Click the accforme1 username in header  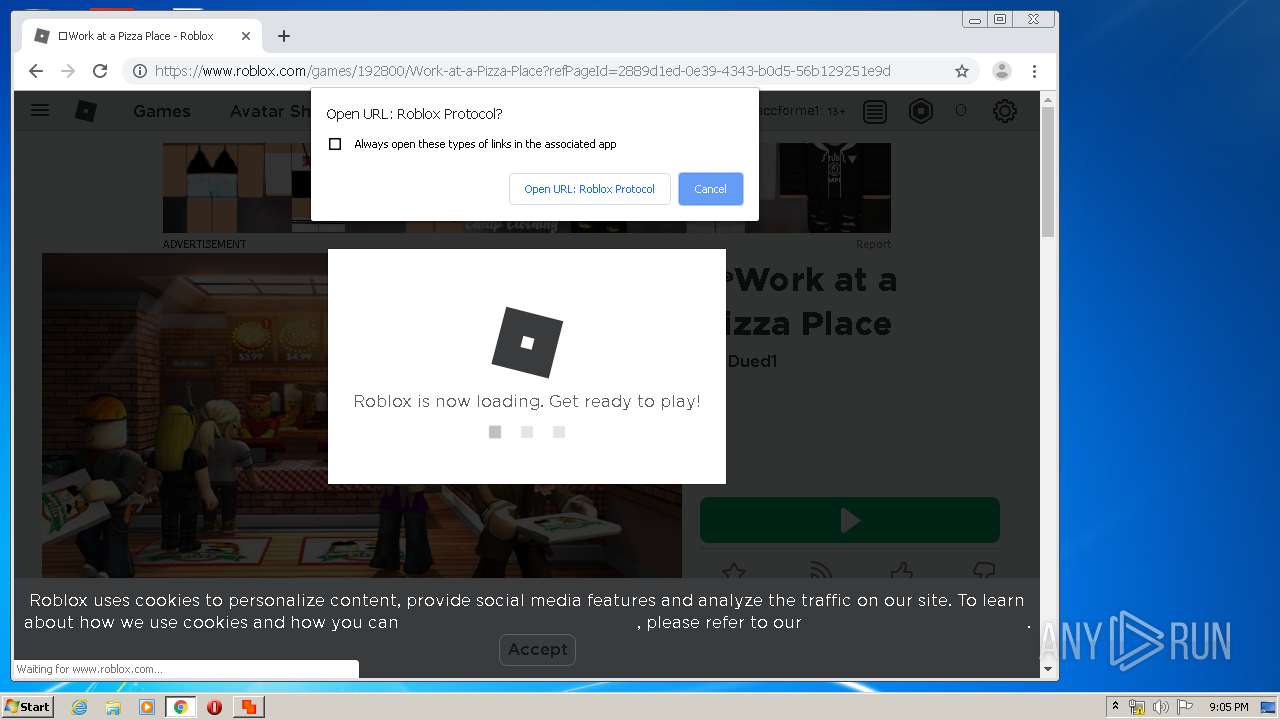point(790,111)
